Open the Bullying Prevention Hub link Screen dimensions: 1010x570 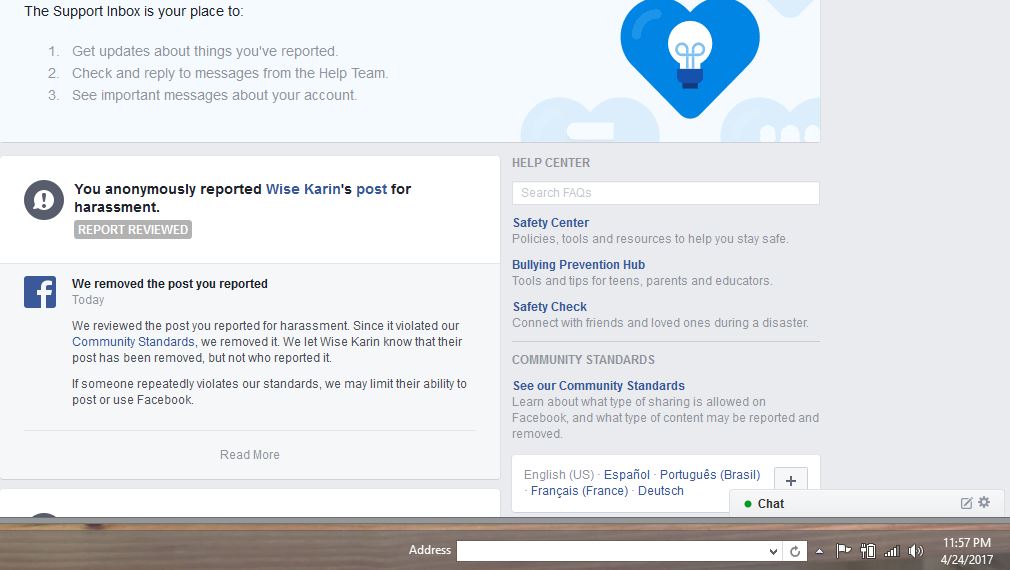tap(578, 265)
